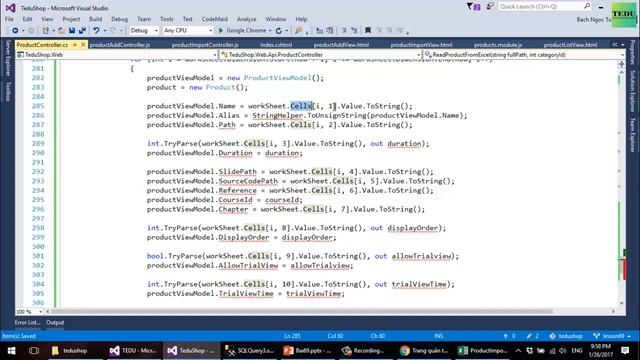640x360 pixels.
Task: Open the Project menu
Action: (x=71, y=19)
